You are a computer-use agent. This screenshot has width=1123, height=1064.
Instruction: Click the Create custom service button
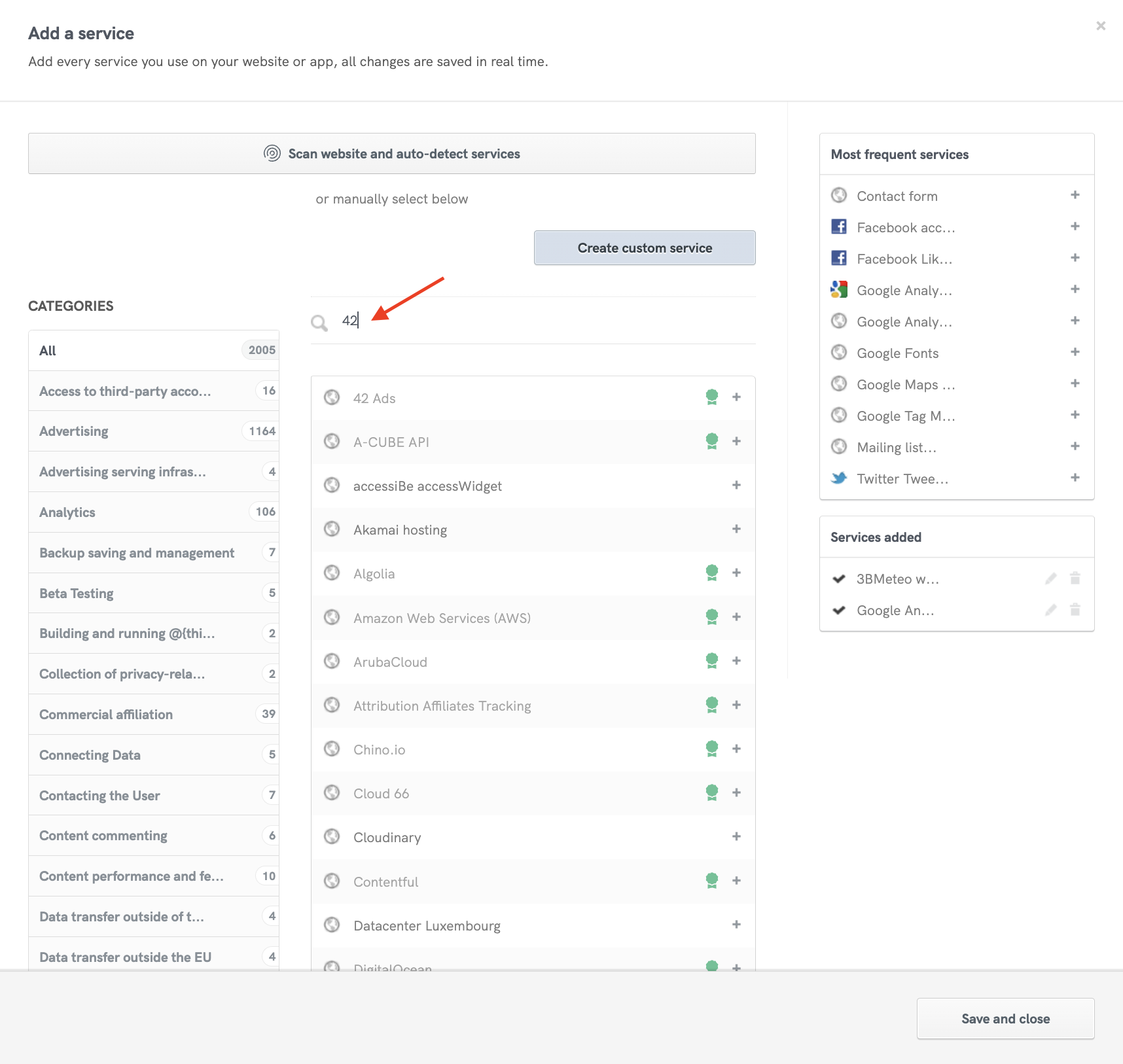(x=645, y=248)
